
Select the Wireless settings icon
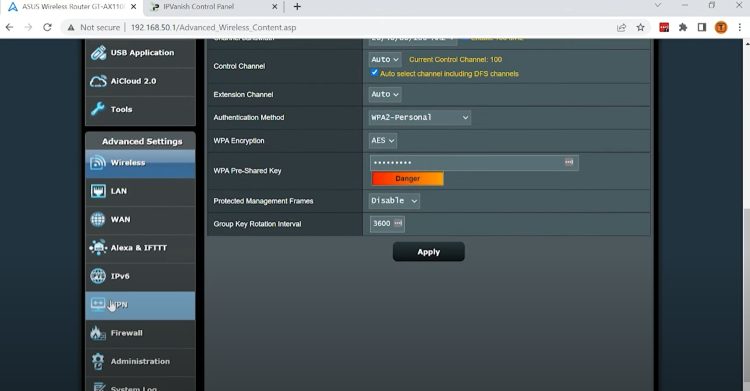(x=98, y=163)
